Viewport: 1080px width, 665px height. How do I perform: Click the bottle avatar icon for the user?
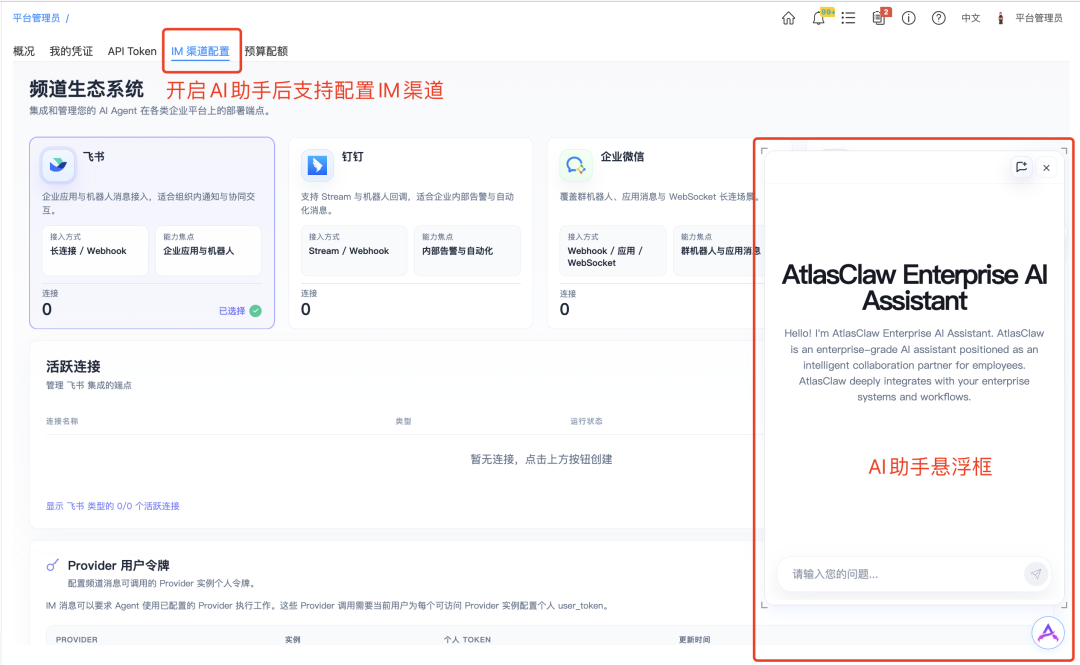tap(1000, 19)
